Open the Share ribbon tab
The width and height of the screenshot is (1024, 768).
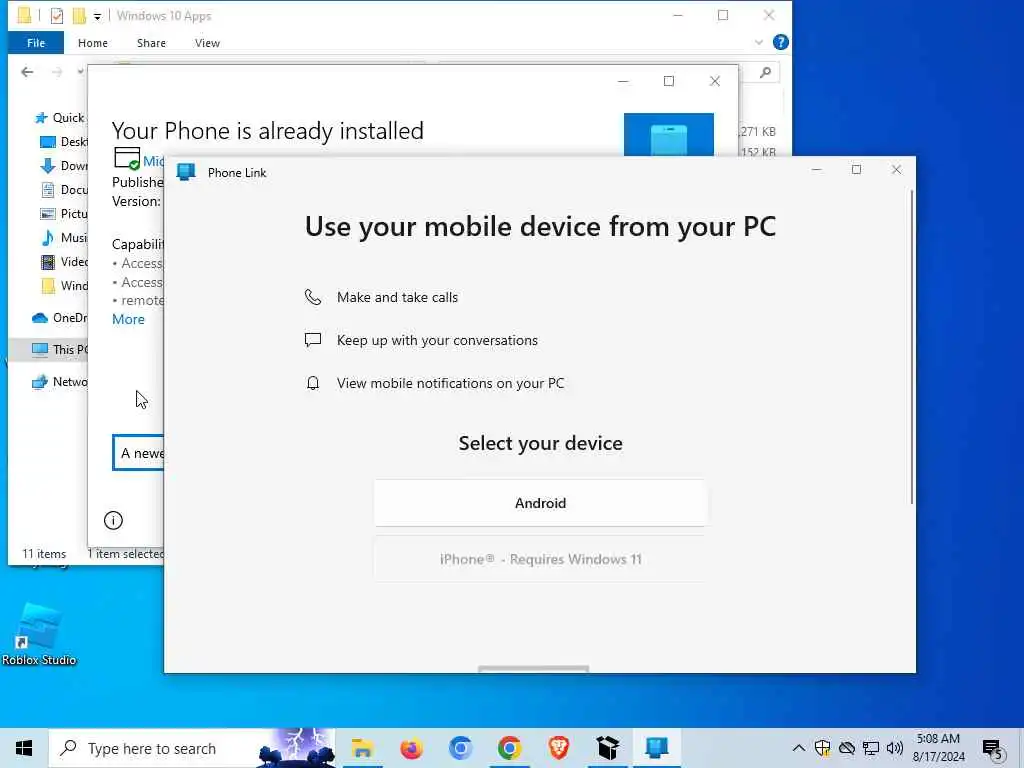pyautogui.click(x=151, y=43)
